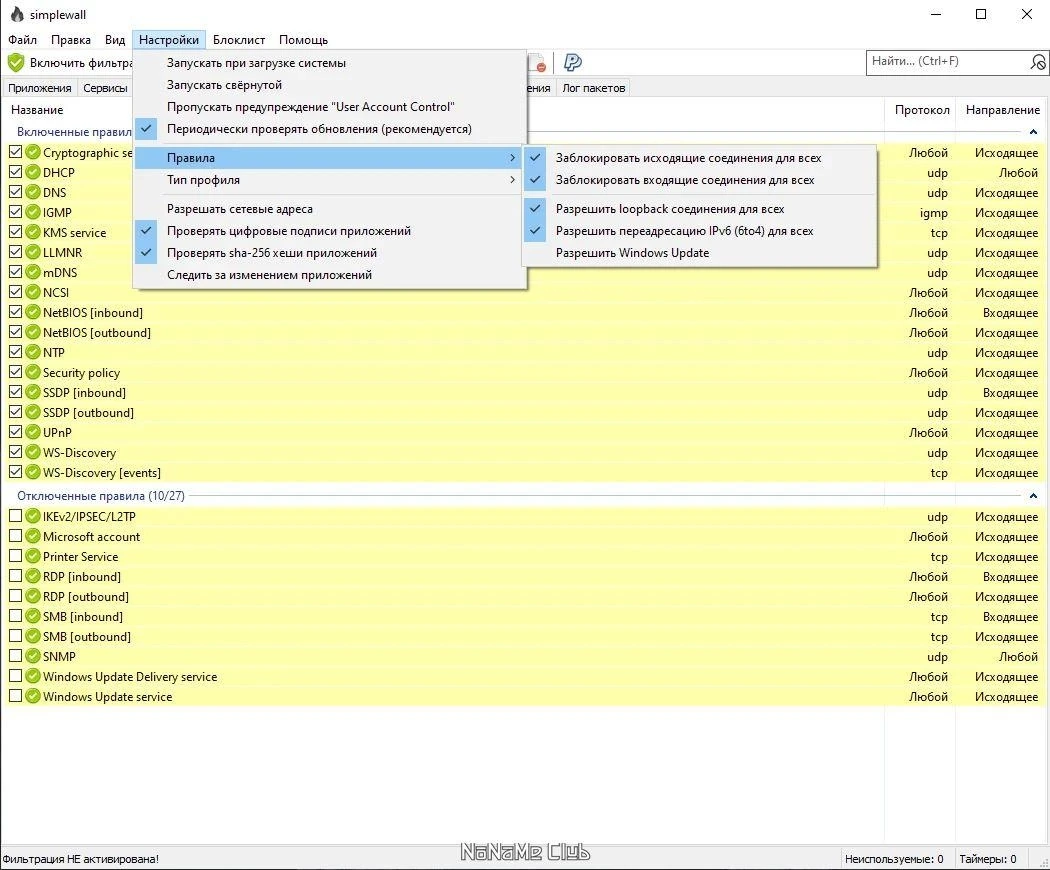Sort by the Протокол column header
The width and height of the screenshot is (1050, 870).
(921, 110)
